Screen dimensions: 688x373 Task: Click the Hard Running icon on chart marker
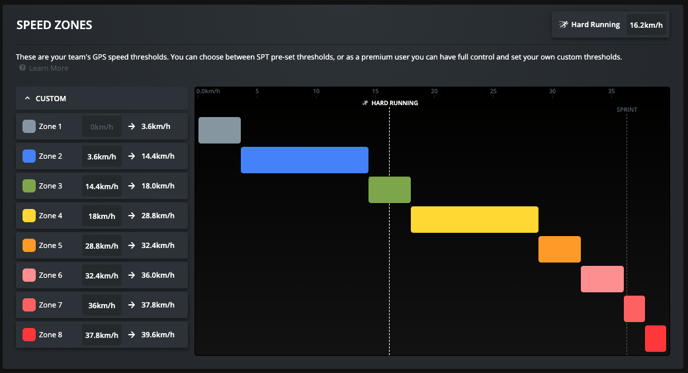coord(365,103)
